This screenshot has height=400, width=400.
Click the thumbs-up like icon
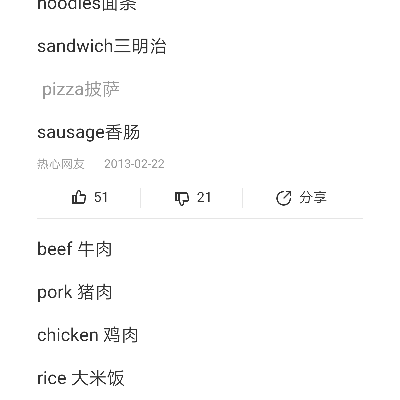(79, 197)
